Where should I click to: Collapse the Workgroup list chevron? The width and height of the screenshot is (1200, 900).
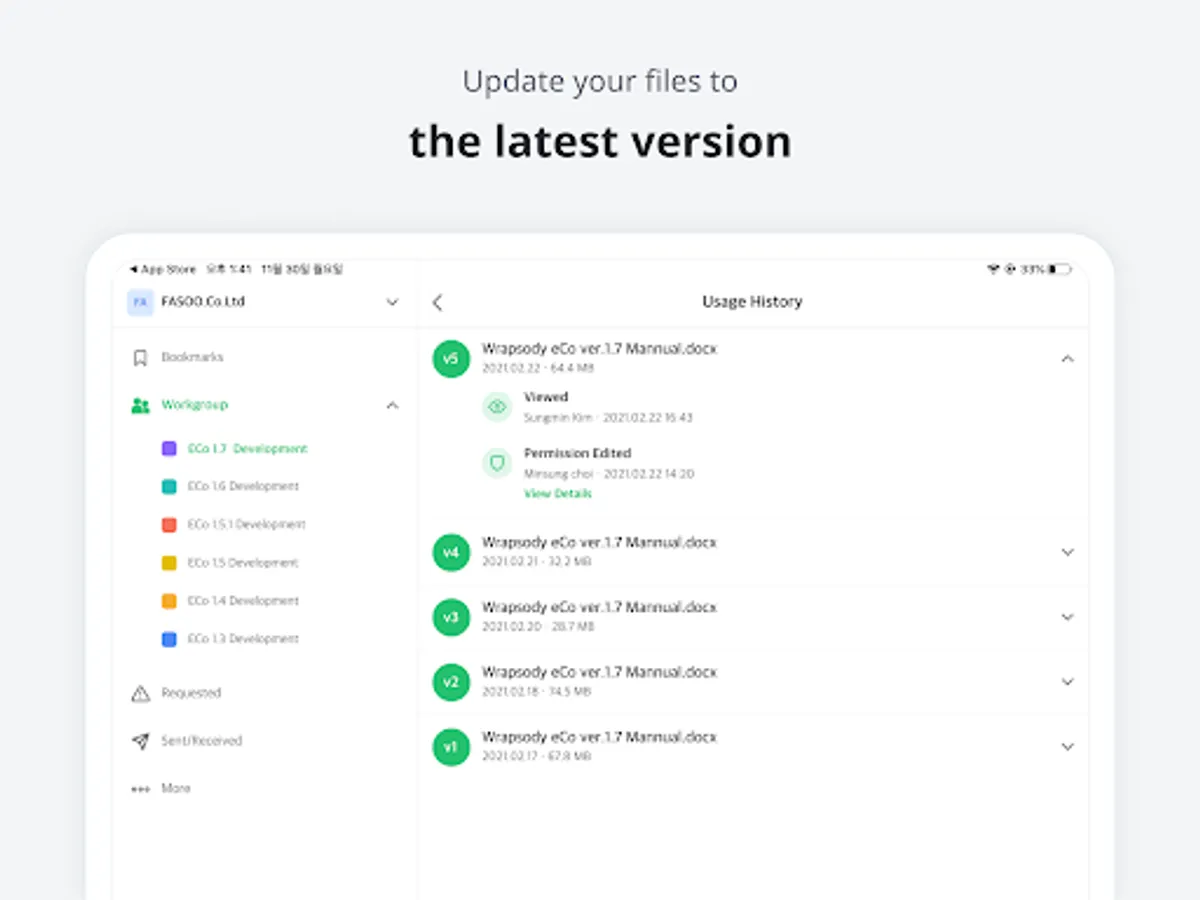pyautogui.click(x=392, y=405)
